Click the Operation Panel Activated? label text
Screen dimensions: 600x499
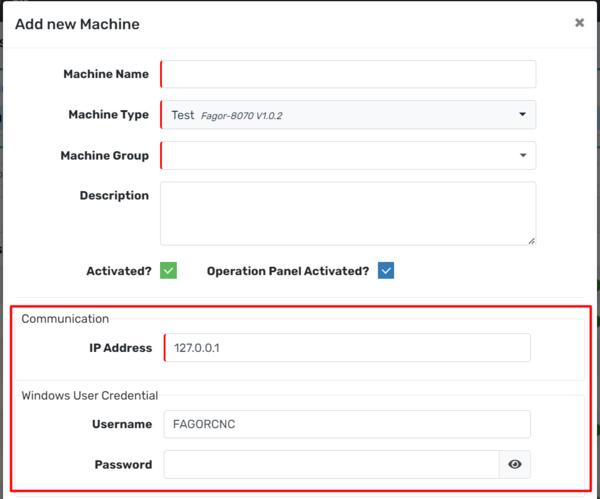pyautogui.click(x=288, y=271)
